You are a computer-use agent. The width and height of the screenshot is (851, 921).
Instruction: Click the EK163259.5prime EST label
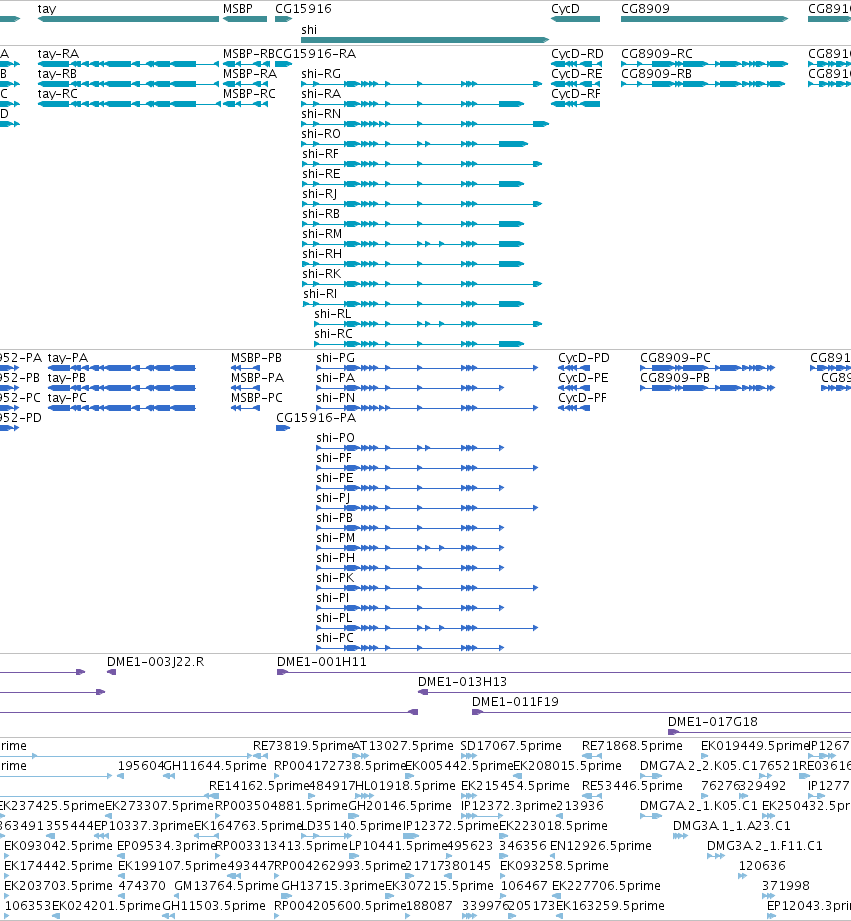(610, 906)
